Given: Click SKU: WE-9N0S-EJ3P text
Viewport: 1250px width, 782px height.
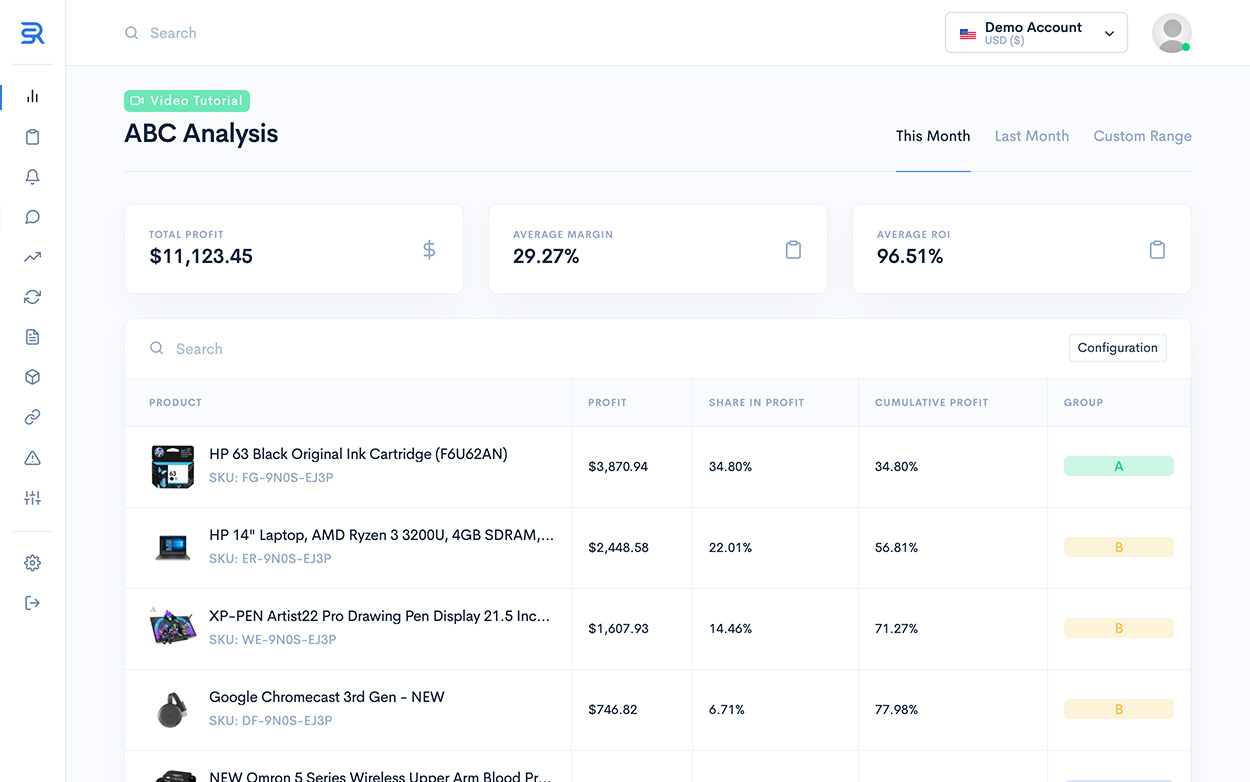Looking at the screenshot, I should point(273,640).
